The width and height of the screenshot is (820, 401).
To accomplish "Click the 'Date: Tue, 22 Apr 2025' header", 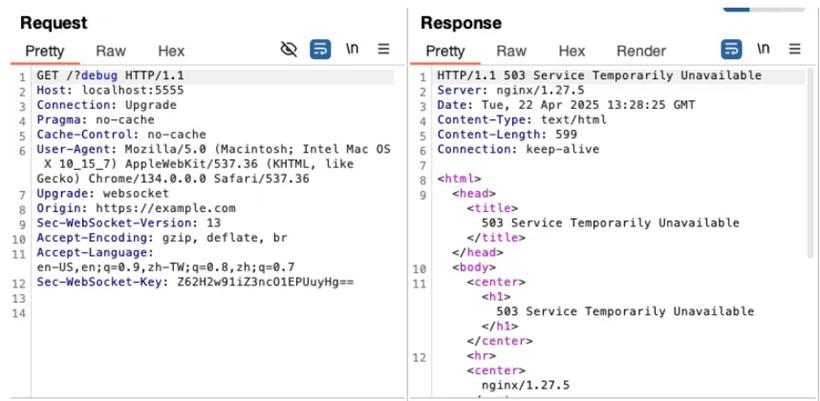I will pos(566,105).
